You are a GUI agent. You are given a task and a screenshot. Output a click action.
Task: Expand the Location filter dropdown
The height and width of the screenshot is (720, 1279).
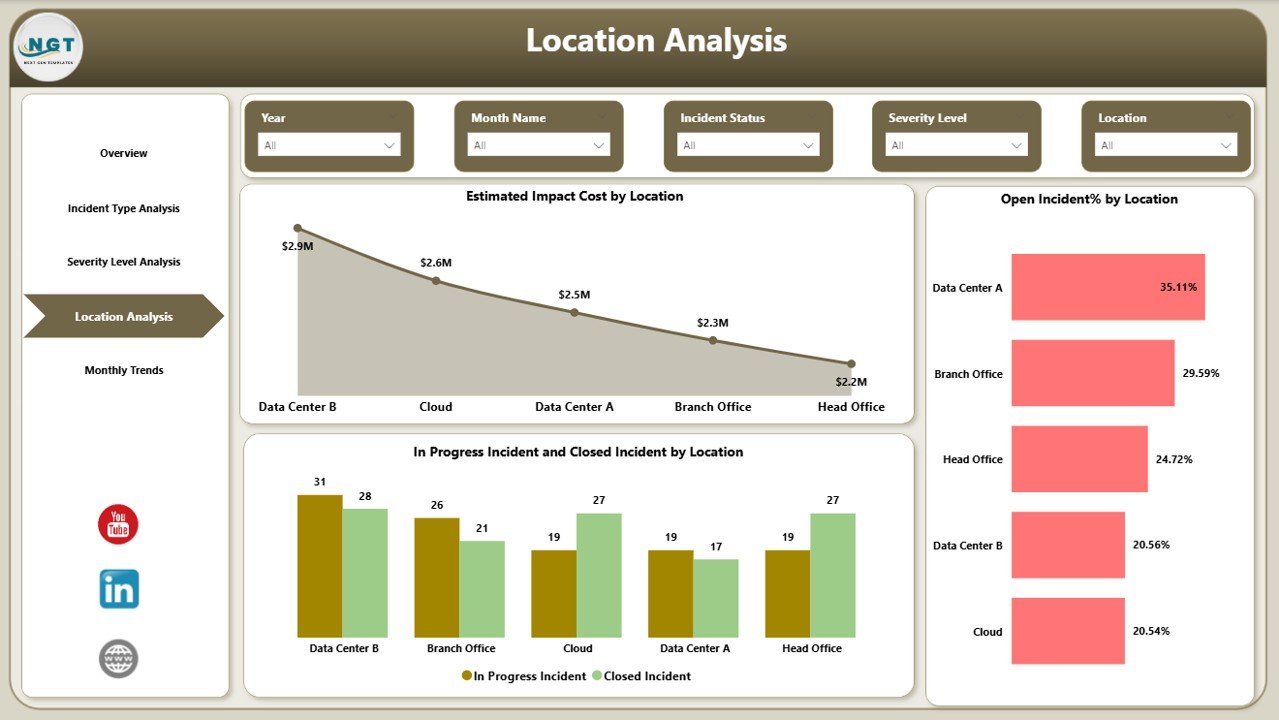coord(1226,145)
